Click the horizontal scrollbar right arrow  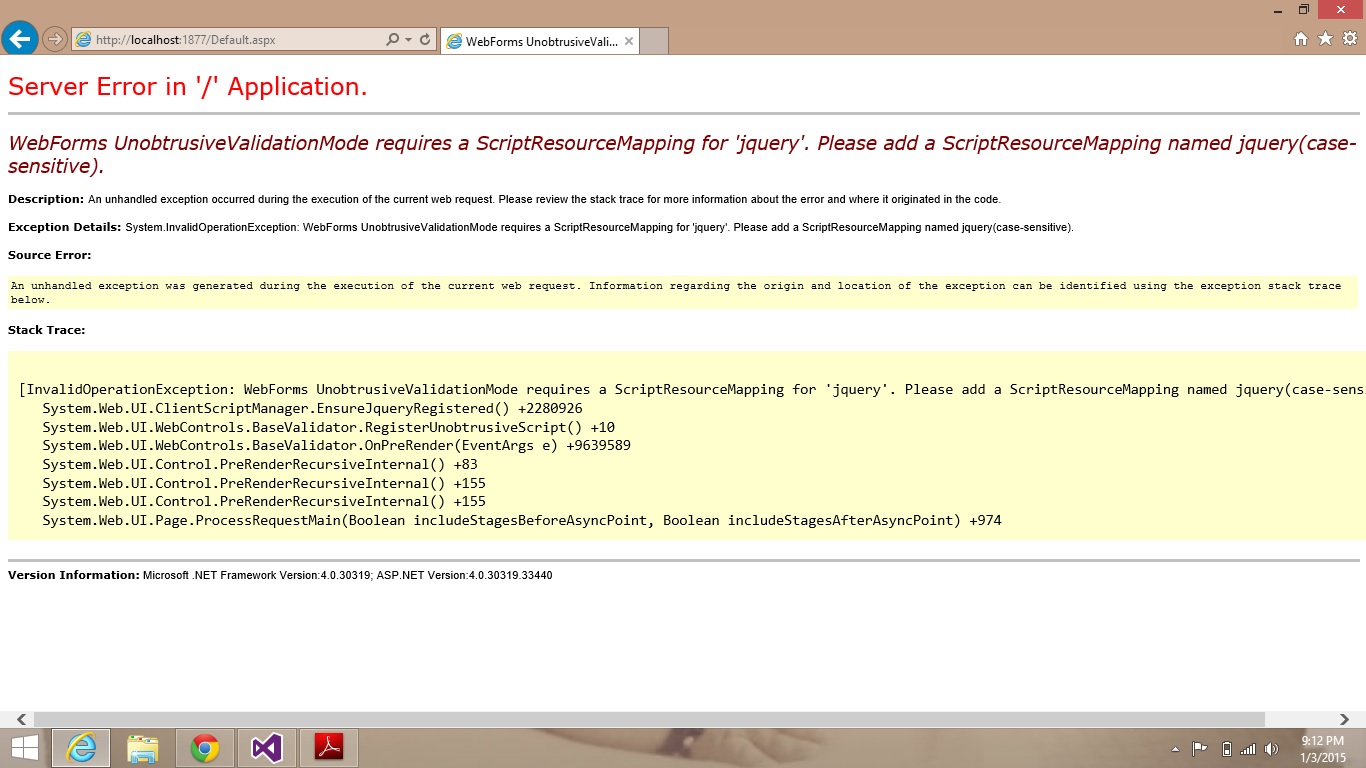click(1345, 719)
